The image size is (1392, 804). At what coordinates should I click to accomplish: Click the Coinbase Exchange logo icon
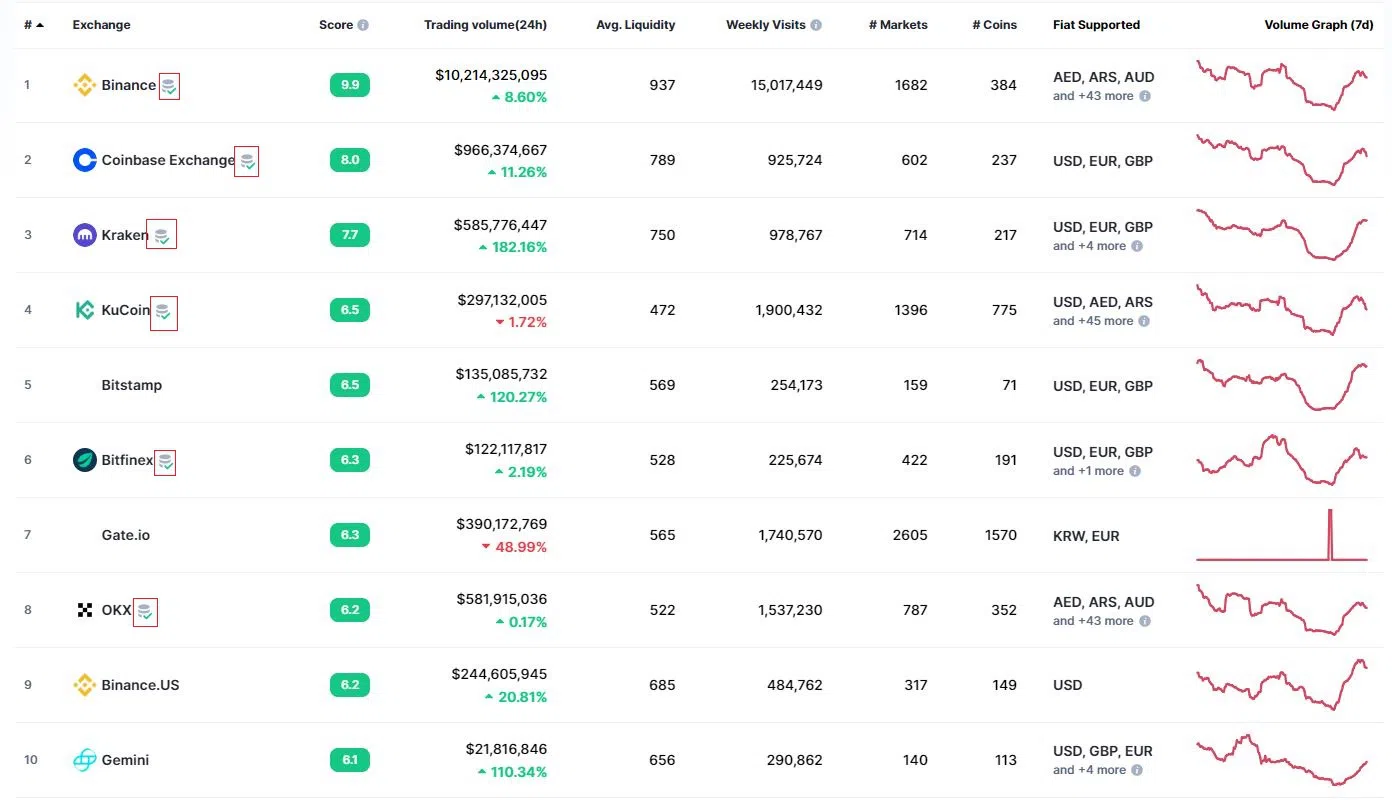[85, 160]
